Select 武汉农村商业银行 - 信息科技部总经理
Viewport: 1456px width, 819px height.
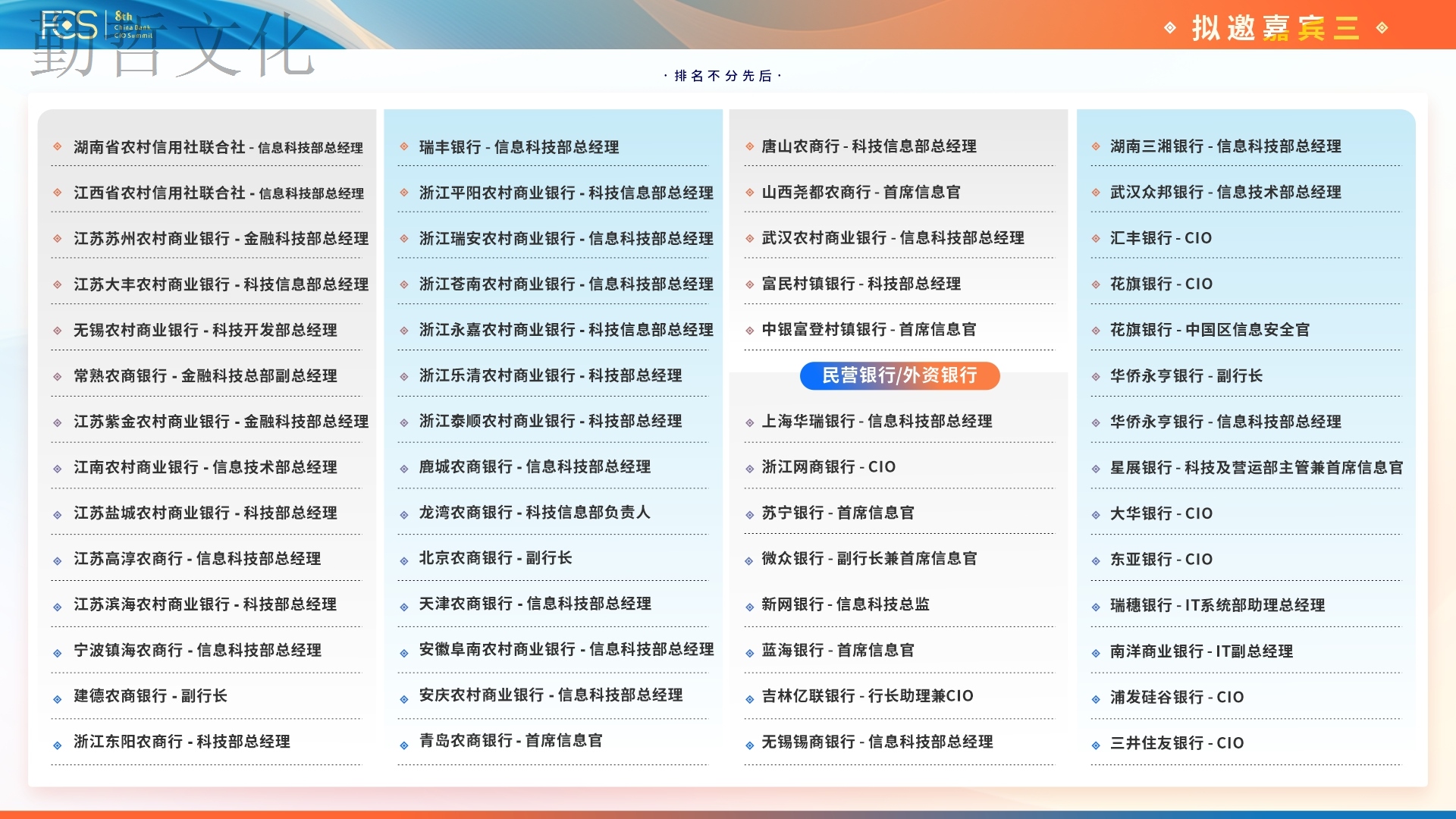click(893, 237)
